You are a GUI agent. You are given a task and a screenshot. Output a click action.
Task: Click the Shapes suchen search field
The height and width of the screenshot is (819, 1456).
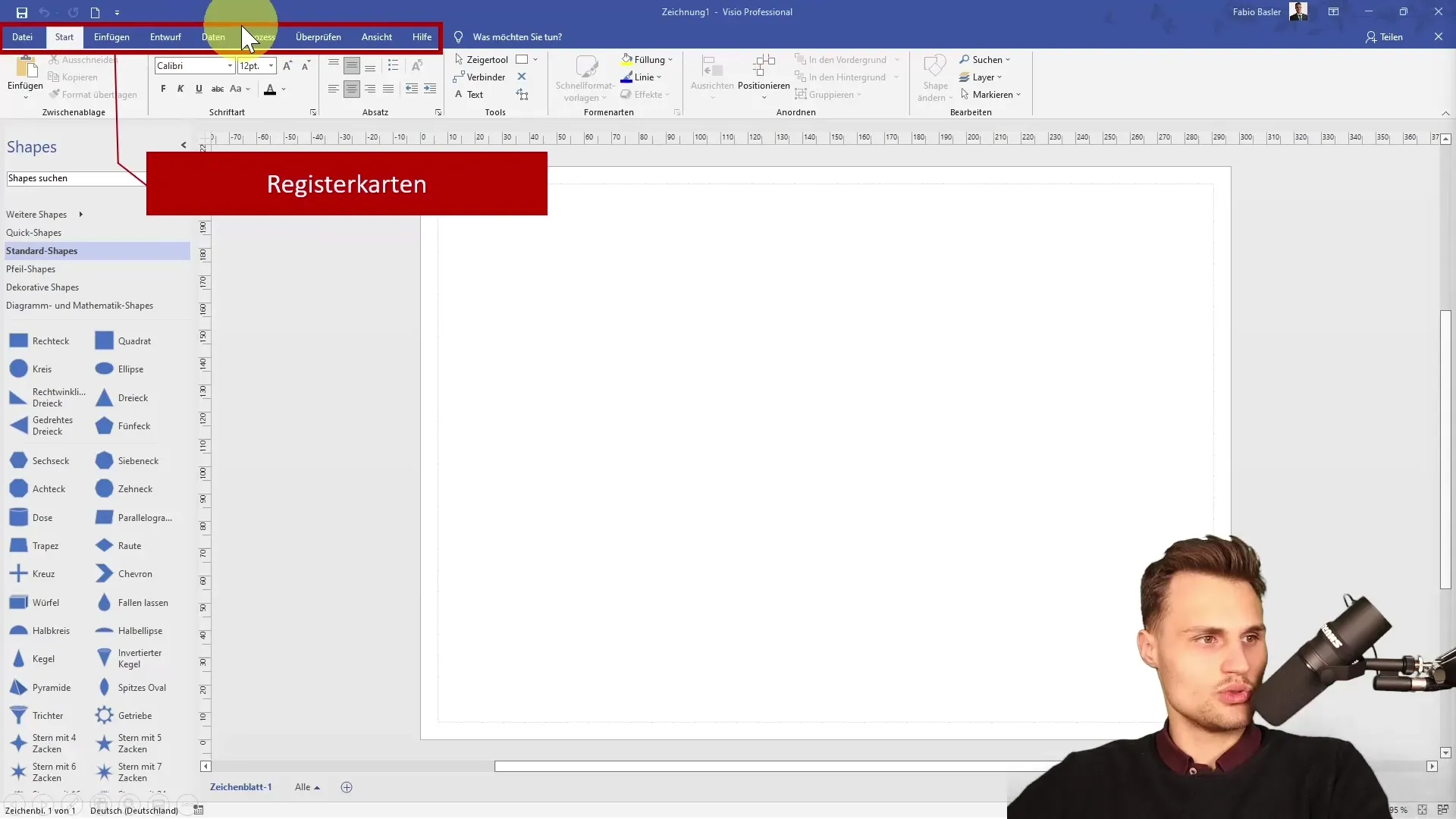[x=76, y=178]
